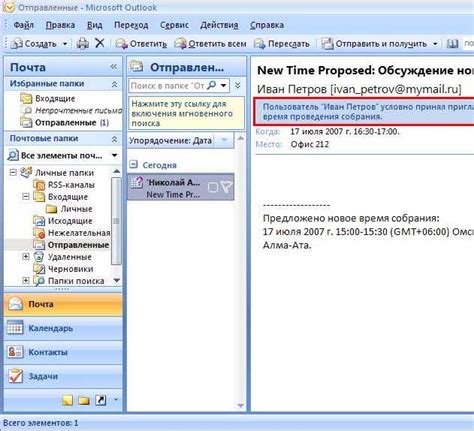This screenshot has height=431, width=474.
Task: Collapse the Почта navigation pane chevron
Action: (114, 67)
